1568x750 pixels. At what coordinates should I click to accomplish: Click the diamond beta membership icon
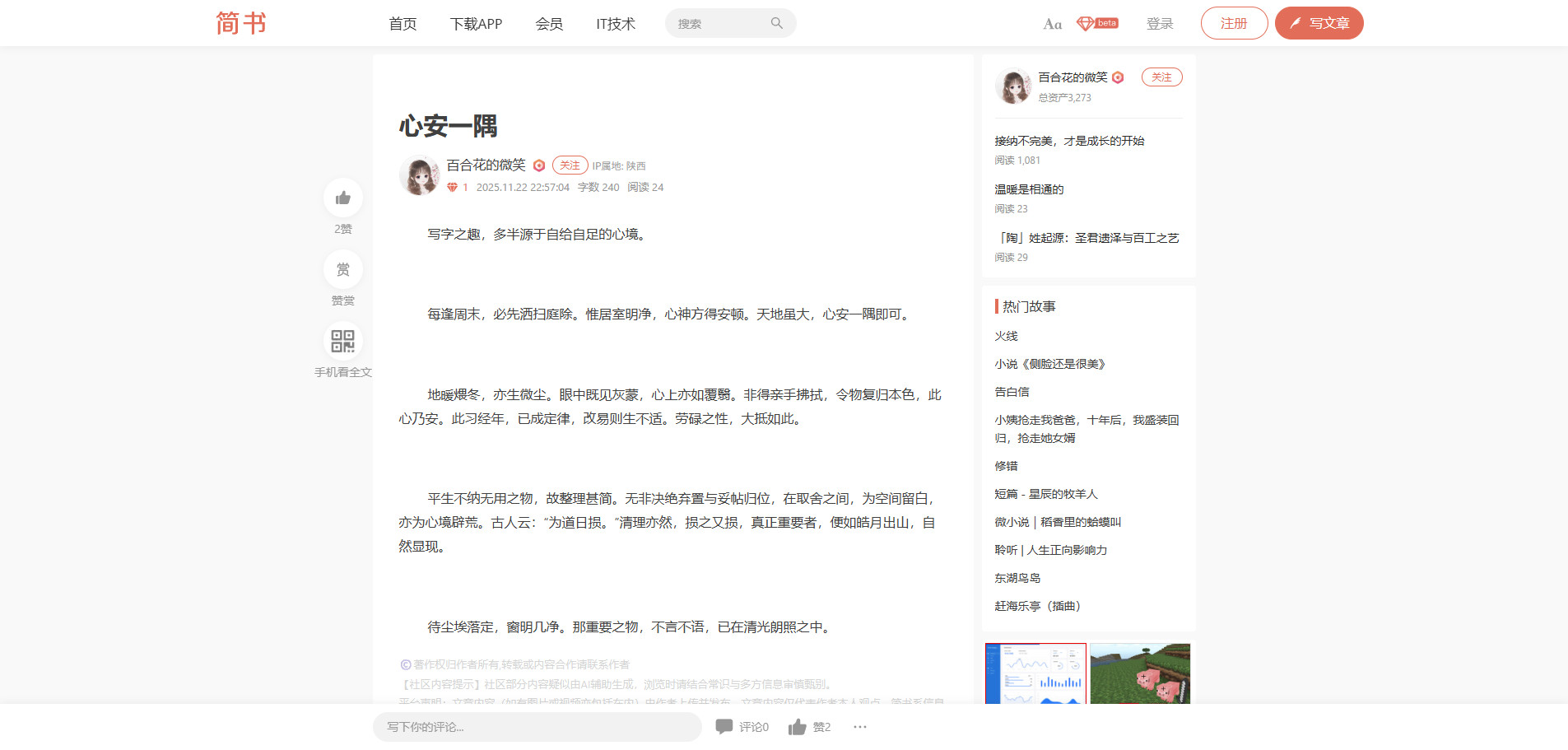click(x=1096, y=23)
